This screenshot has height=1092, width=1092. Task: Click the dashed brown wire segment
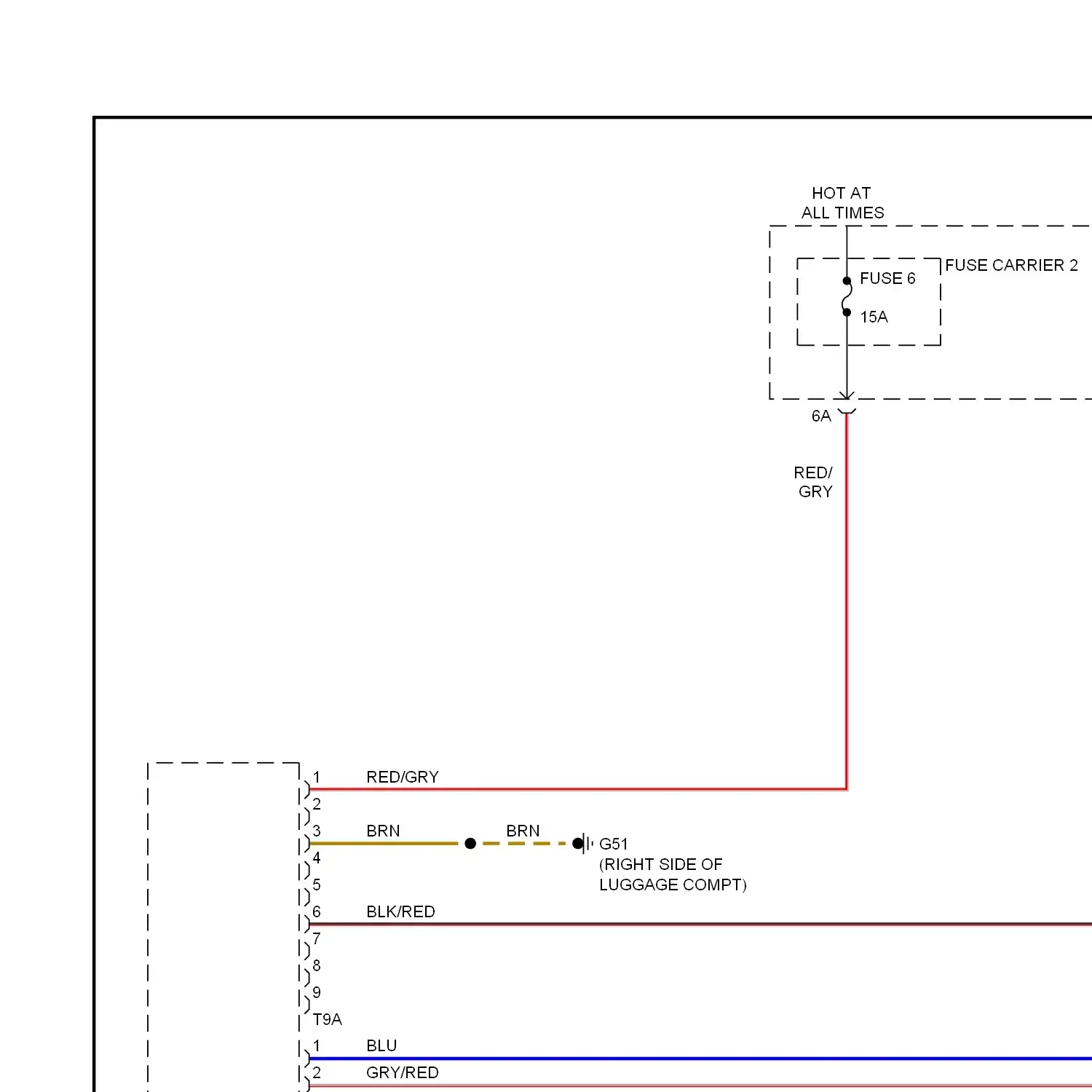524,844
